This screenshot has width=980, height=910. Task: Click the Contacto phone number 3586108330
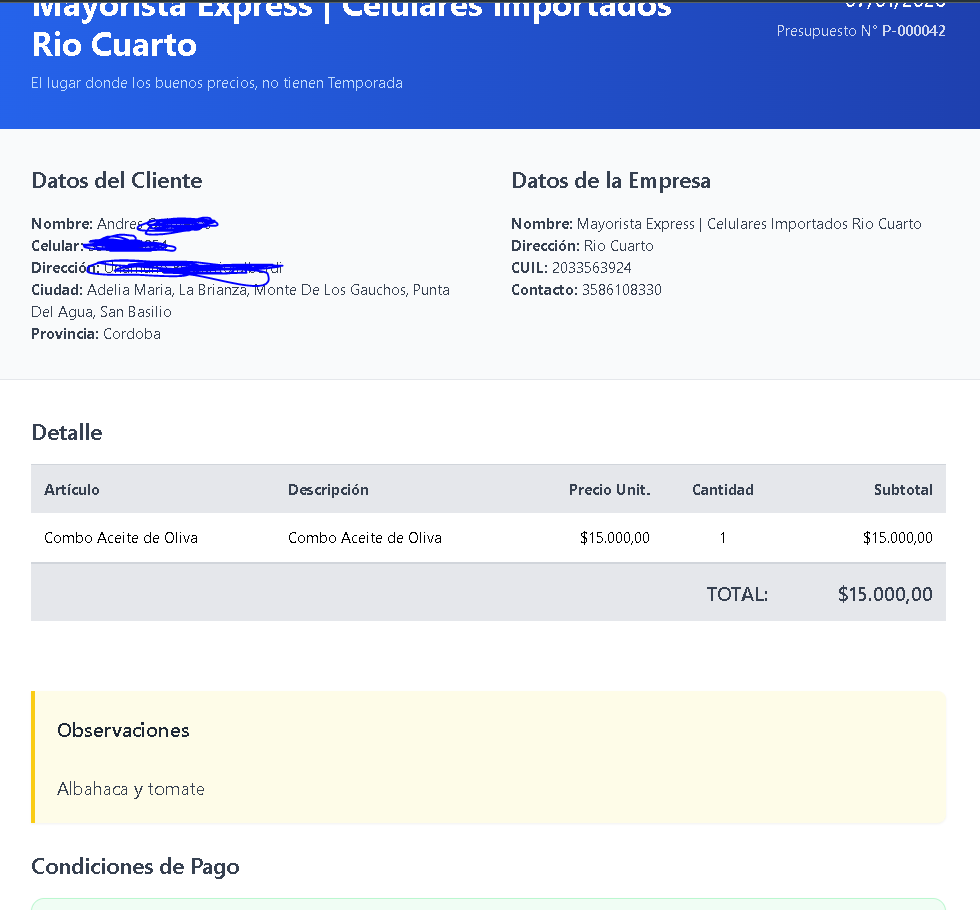pos(621,290)
